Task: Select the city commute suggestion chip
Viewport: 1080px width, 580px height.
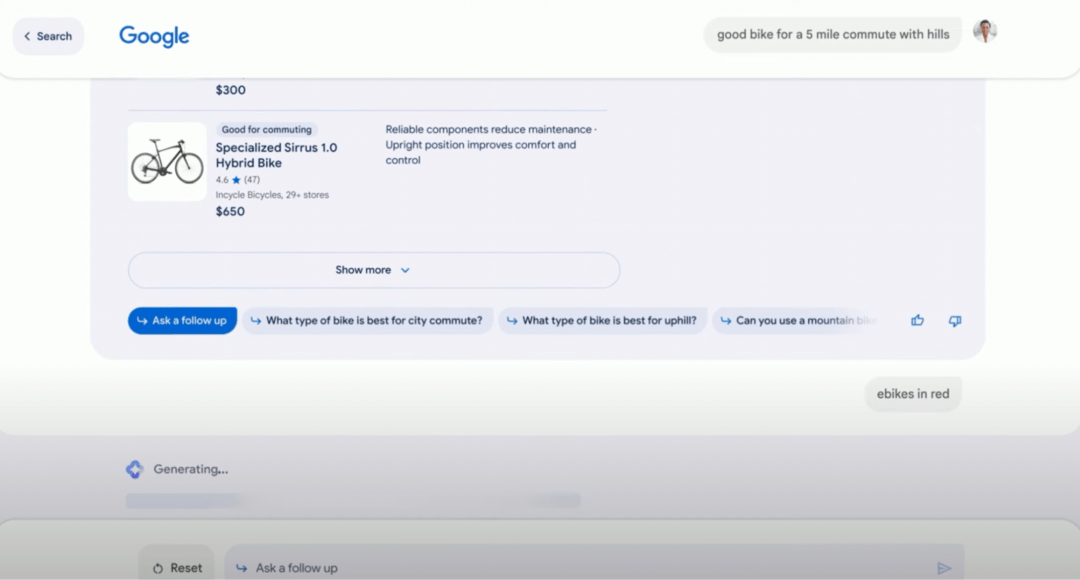Action: (x=367, y=321)
